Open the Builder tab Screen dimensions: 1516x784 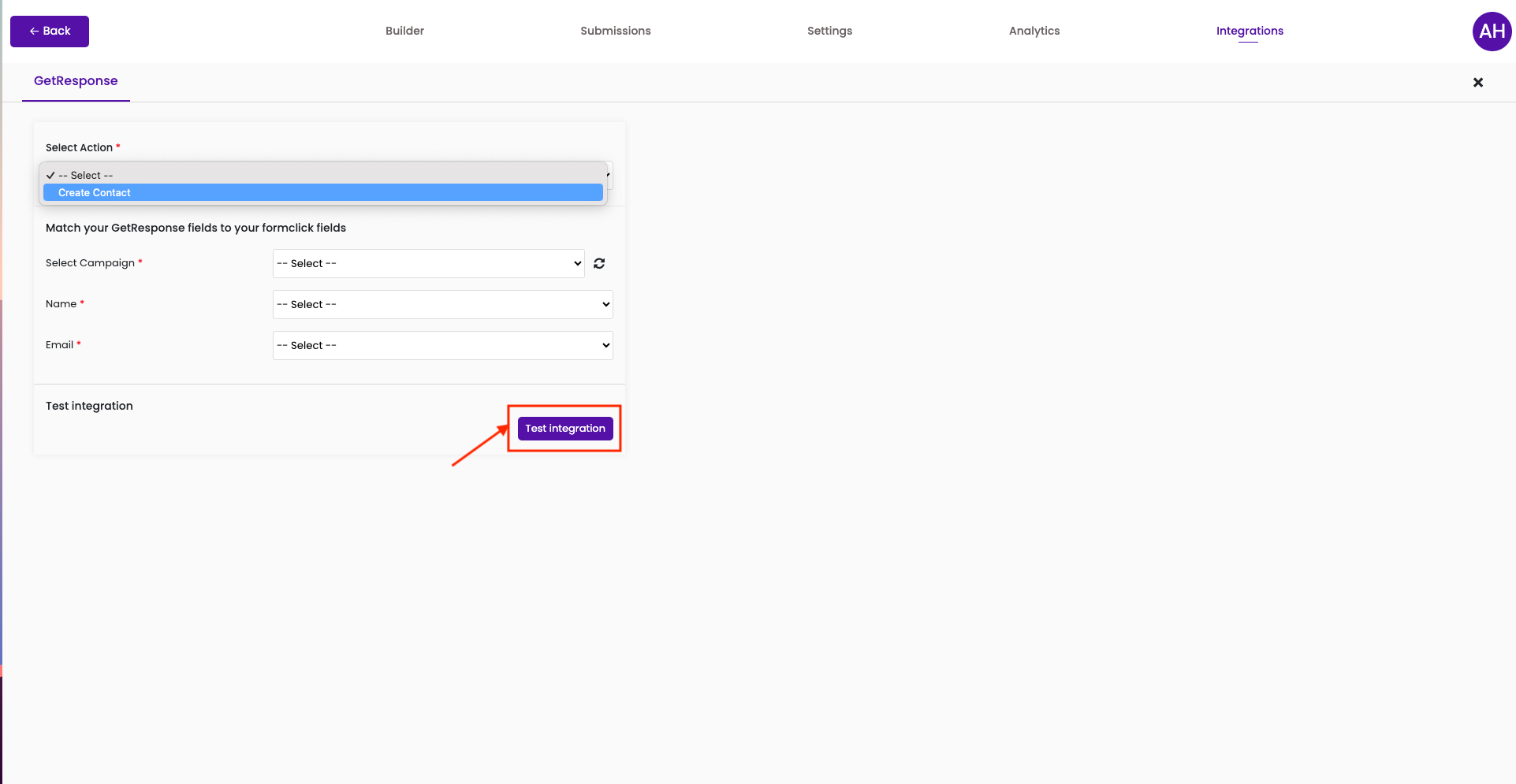pos(404,31)
